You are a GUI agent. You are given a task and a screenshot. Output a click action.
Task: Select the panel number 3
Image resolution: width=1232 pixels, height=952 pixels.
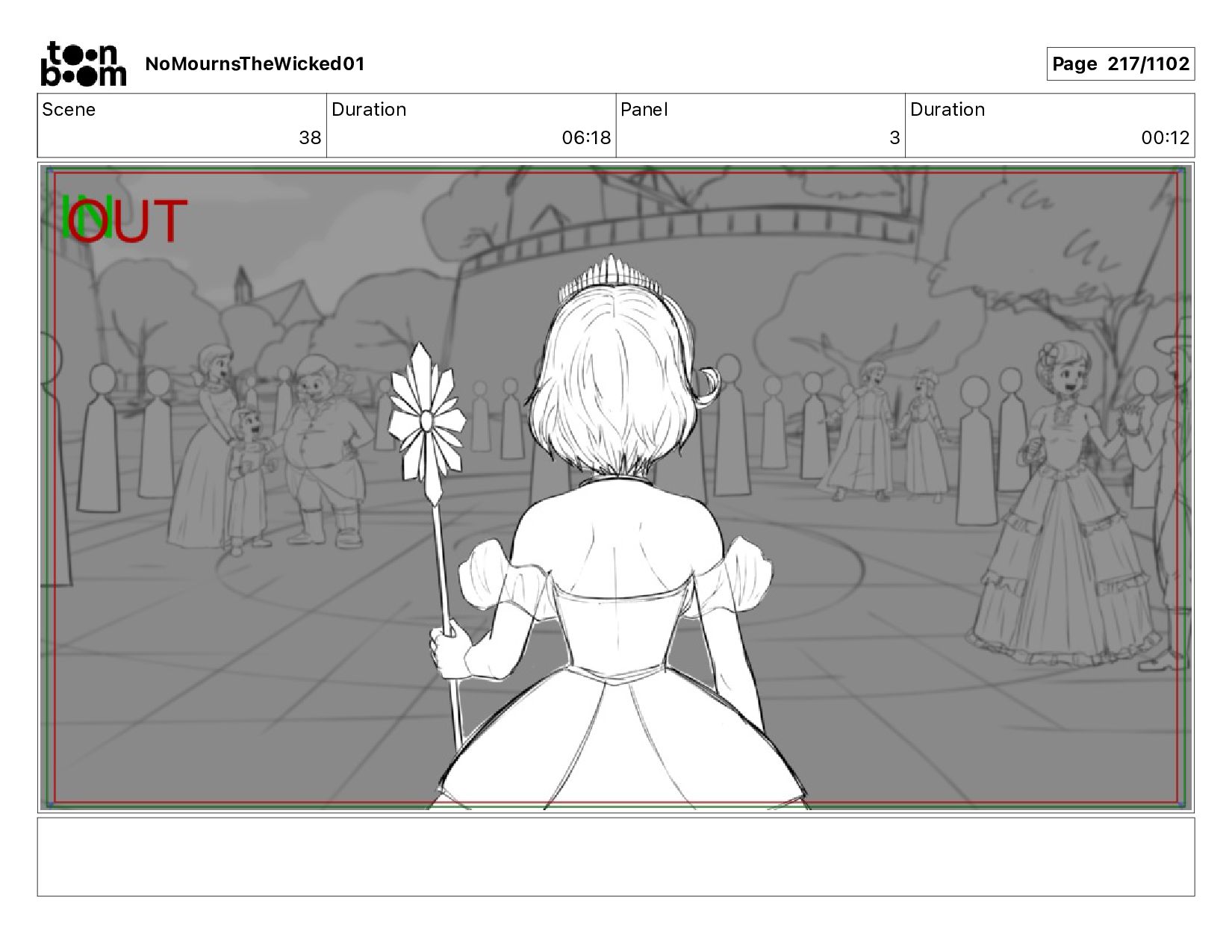pyautogui.click(x=895, y=137)
